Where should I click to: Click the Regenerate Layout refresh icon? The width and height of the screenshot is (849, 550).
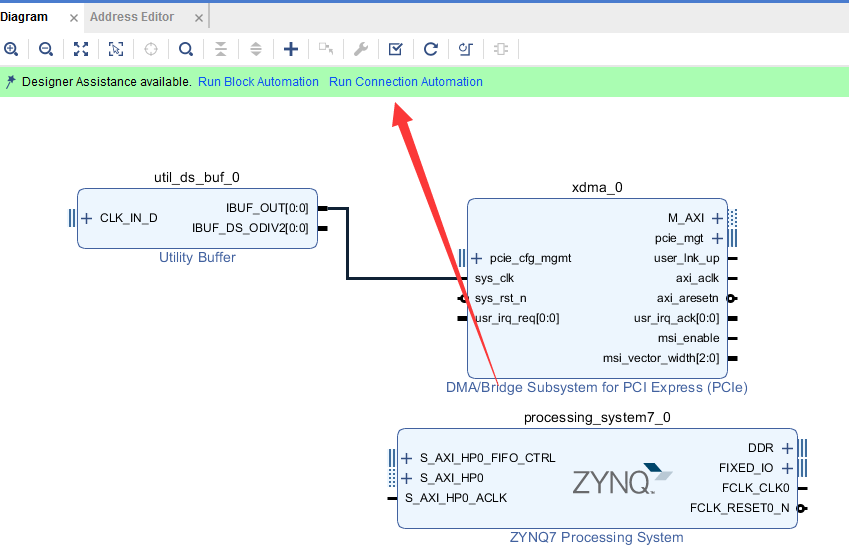tap(431, 49)
